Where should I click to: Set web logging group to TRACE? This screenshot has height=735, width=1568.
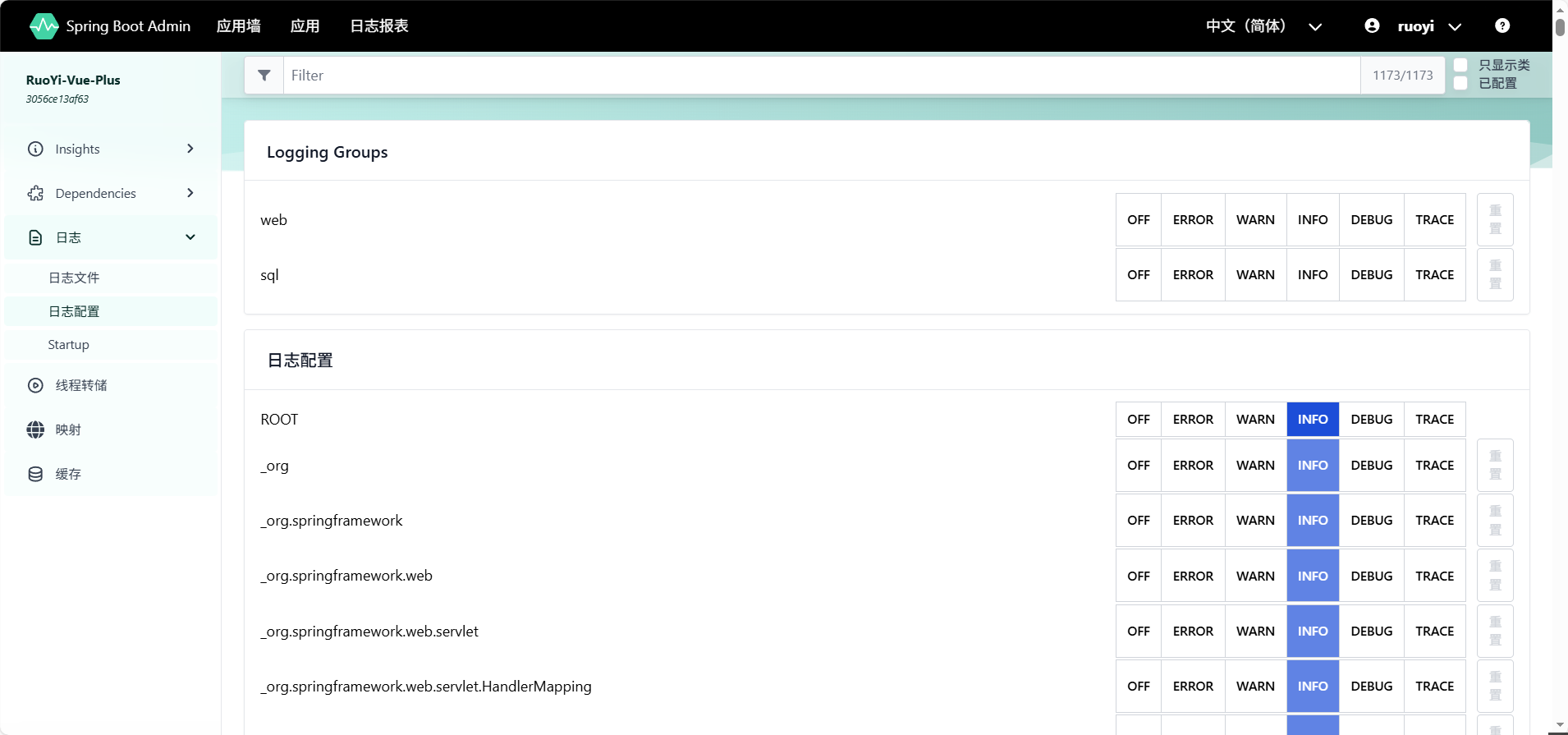(x=1434, y=220)
